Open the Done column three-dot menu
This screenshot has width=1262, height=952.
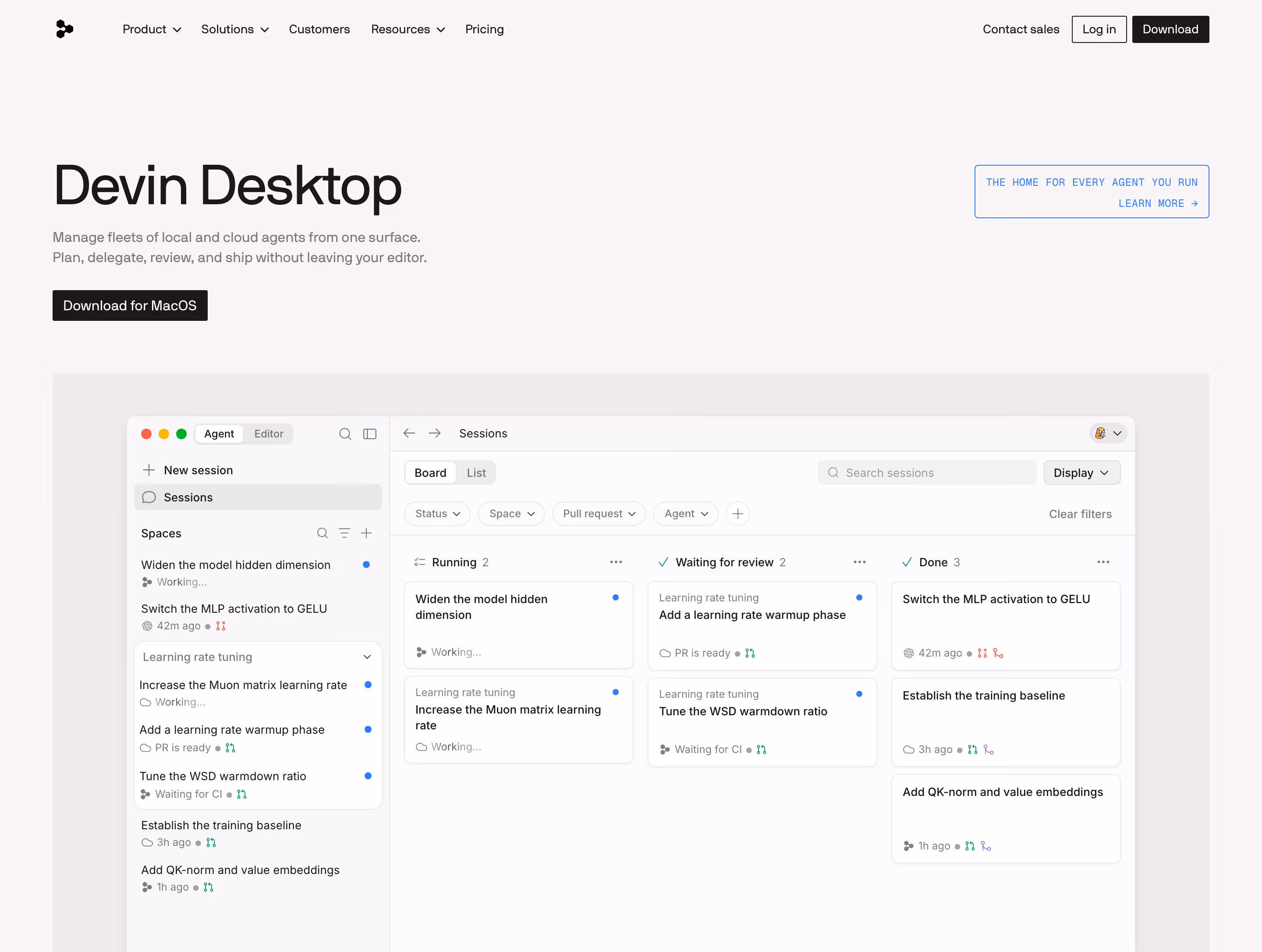click(1103, 562)
